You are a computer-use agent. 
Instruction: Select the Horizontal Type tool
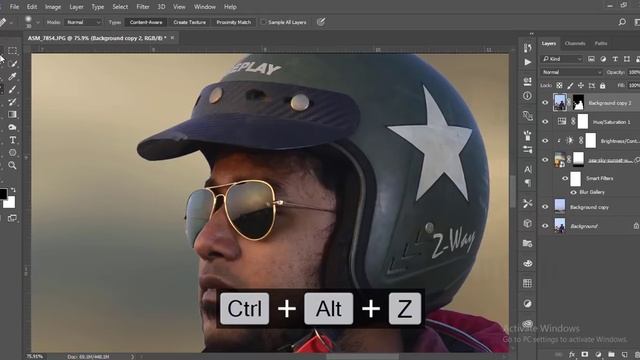click(x=13, y=140)
